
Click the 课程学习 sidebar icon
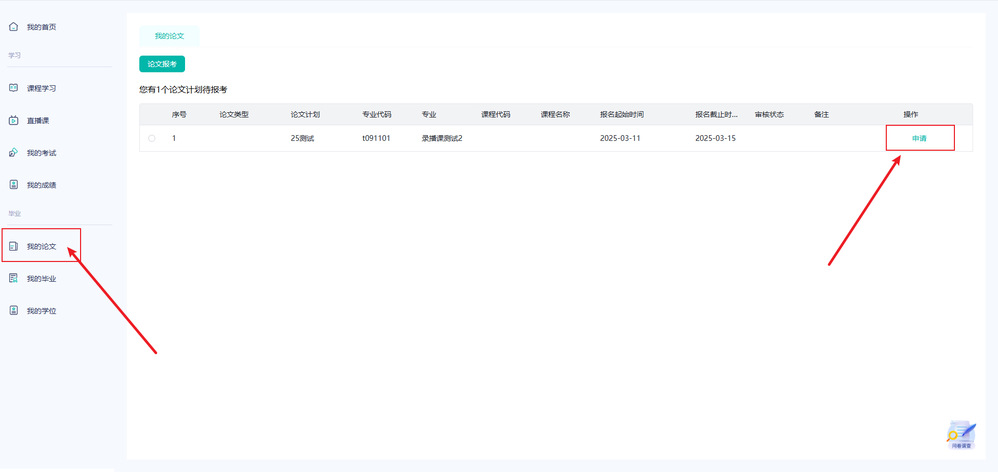[13, 88]
